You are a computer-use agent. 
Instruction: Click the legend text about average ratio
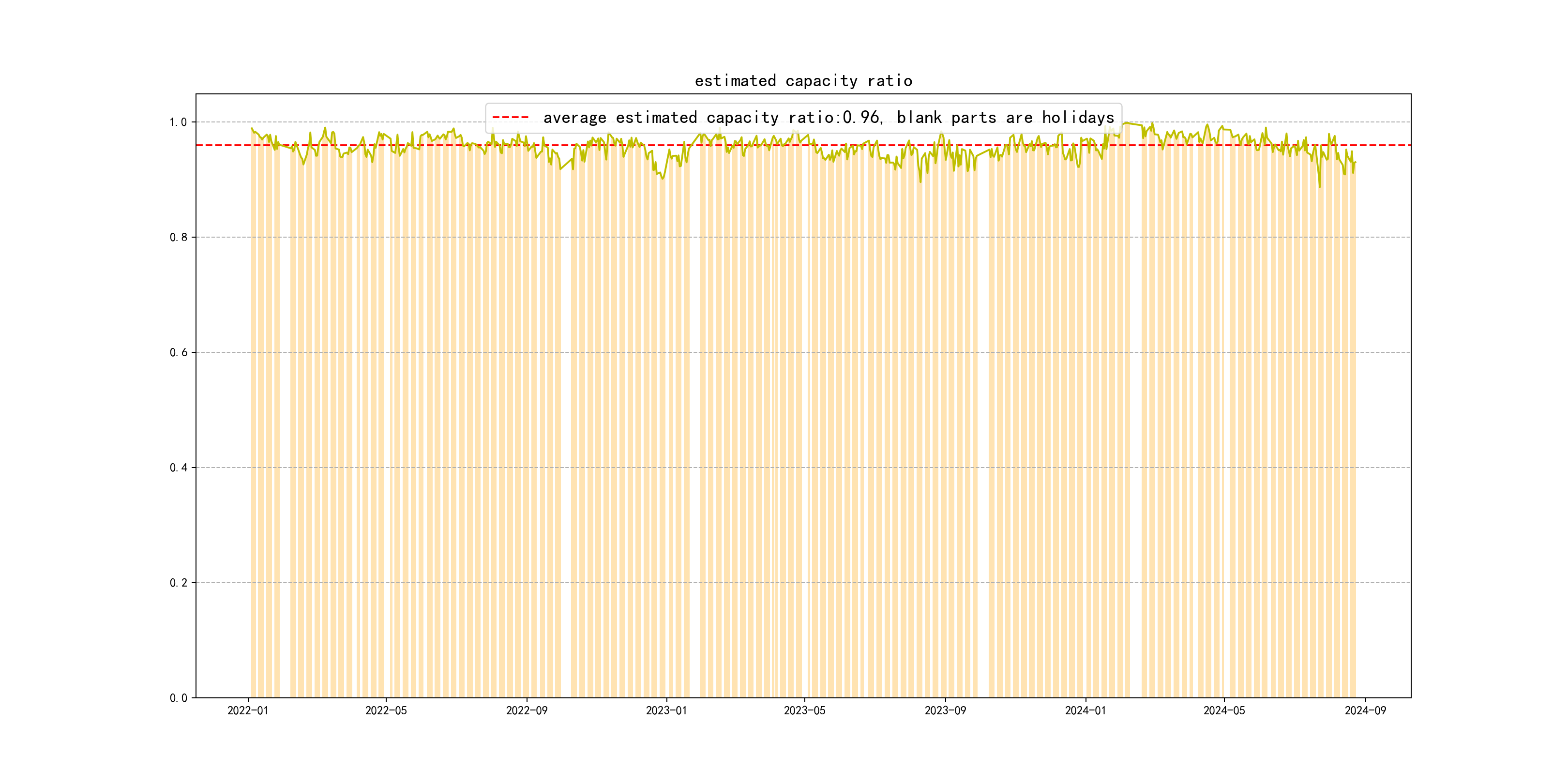828,118
